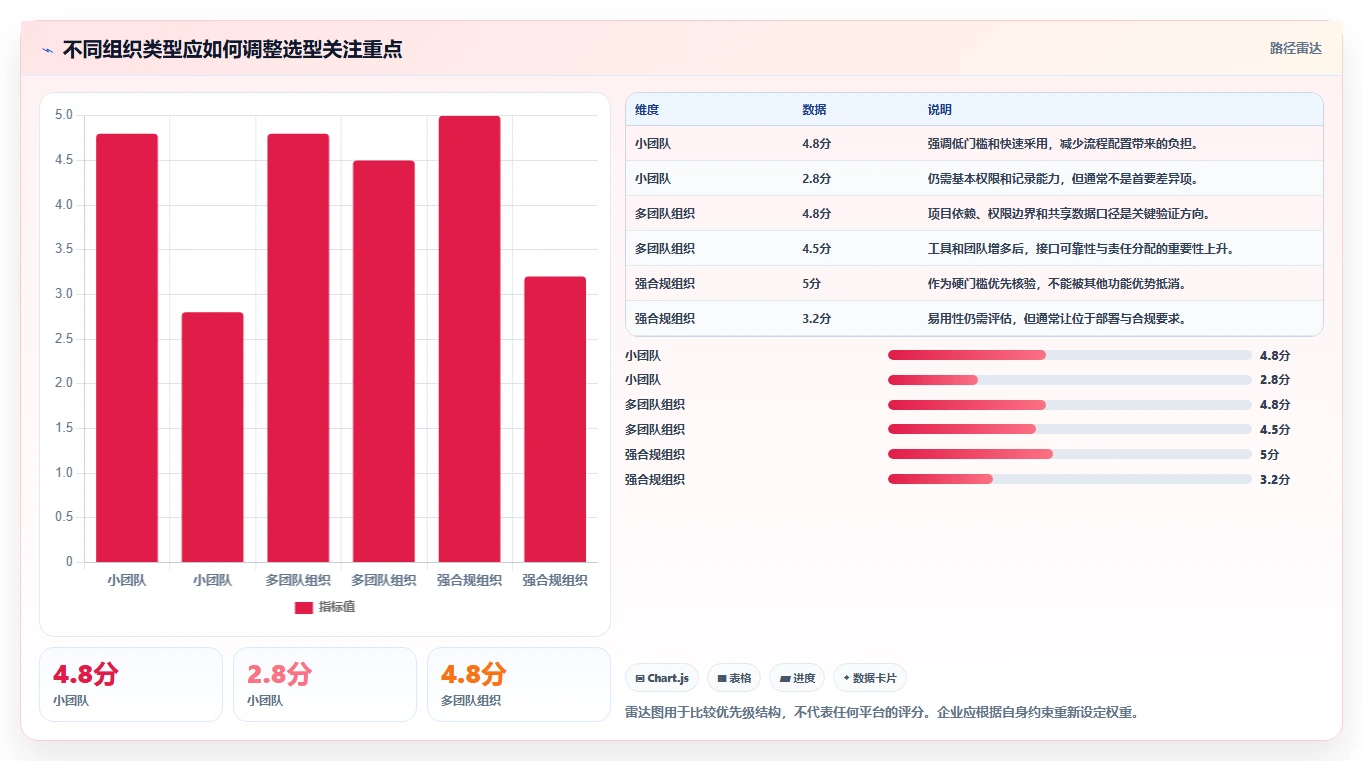
Task: Click the 5.0 tick on the chart y-axis
Action: click(63, 115)
